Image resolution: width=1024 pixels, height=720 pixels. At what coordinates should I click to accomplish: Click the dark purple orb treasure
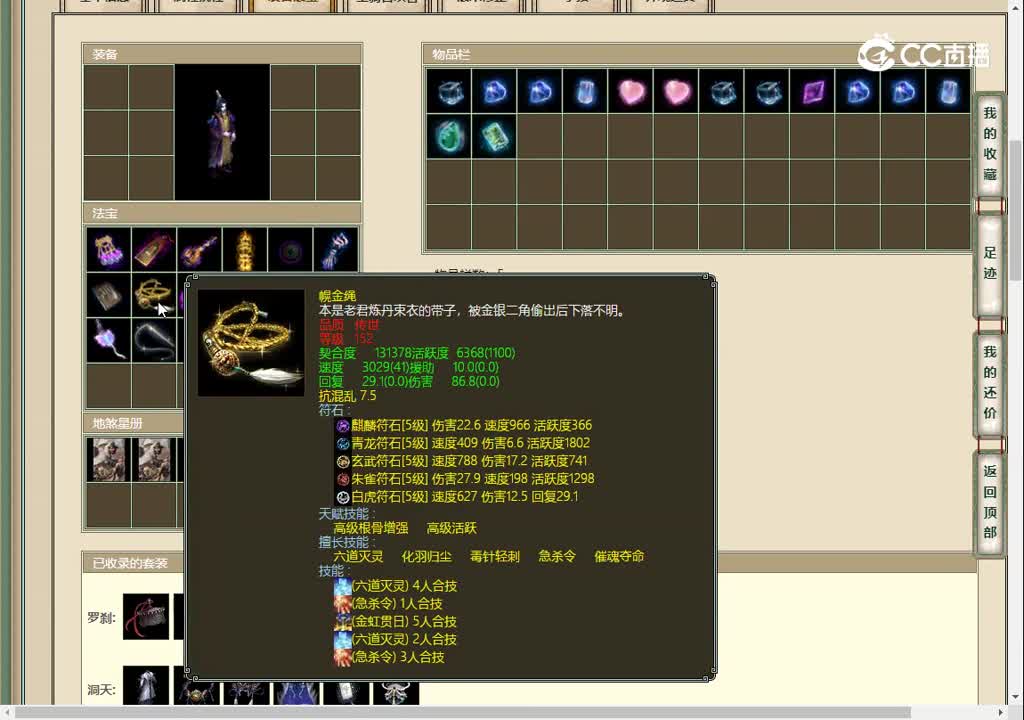point(290,250)
